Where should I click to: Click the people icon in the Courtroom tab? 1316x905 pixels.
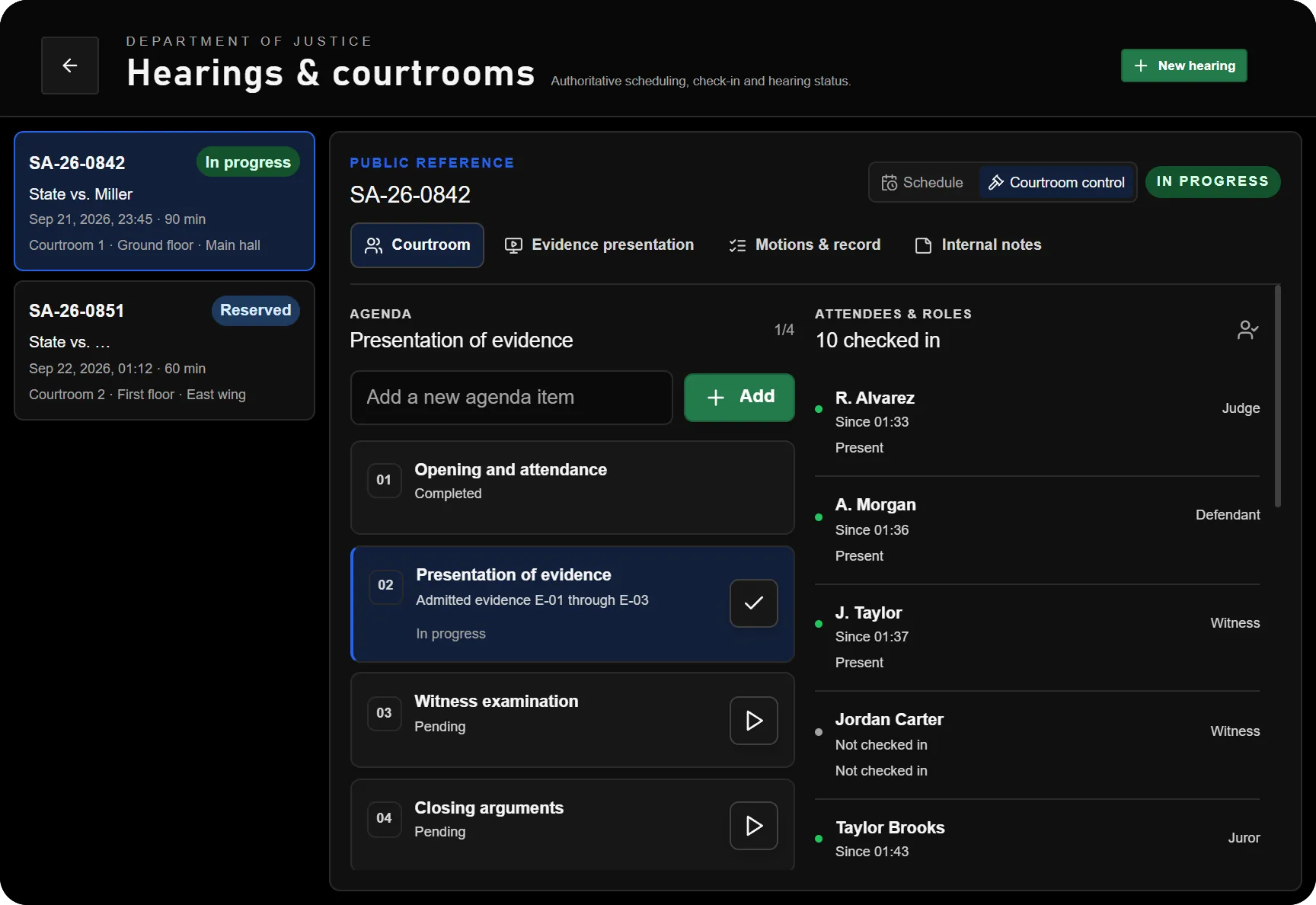click(373, 245)
